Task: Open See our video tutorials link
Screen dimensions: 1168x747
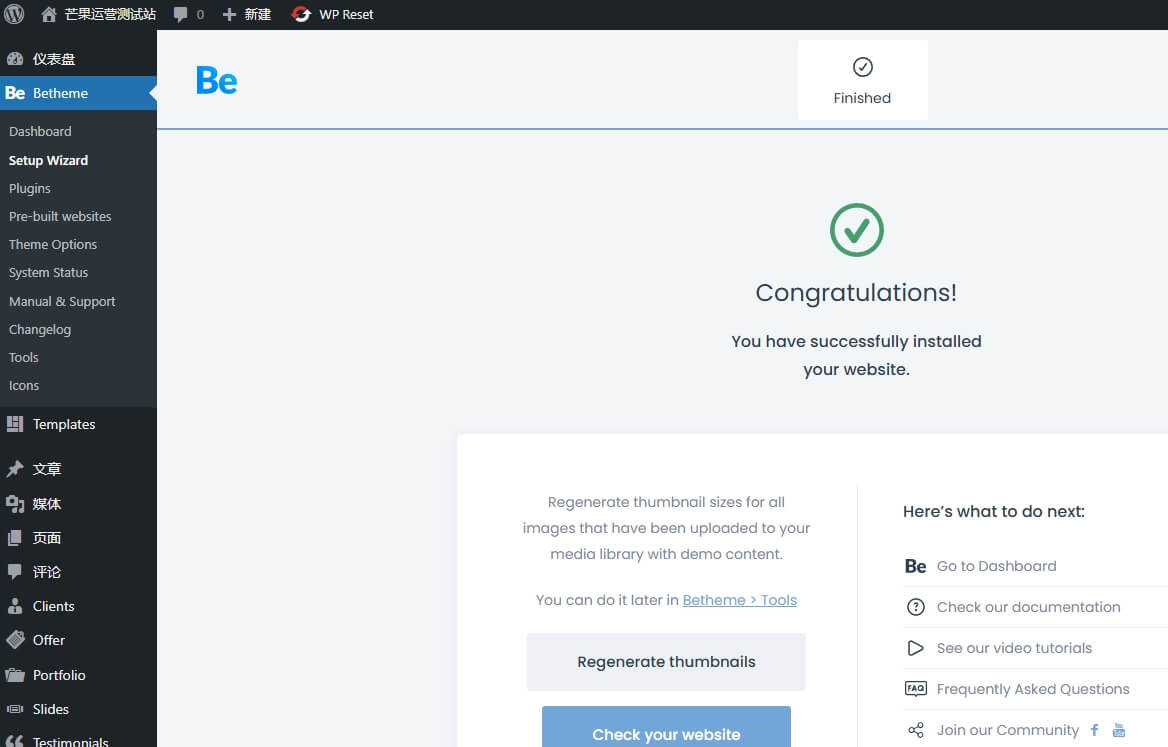Action: [1015, 648]
